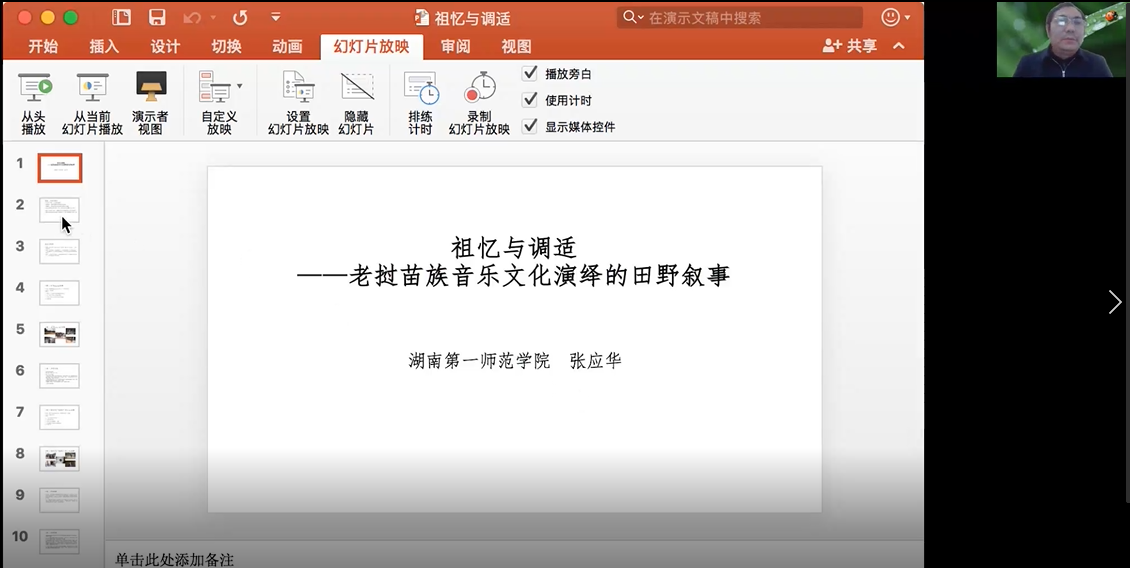Open 设置幻灯片放映 slideshow settings
Viewport: 1130px width, 568px height.
pos(298,89)
